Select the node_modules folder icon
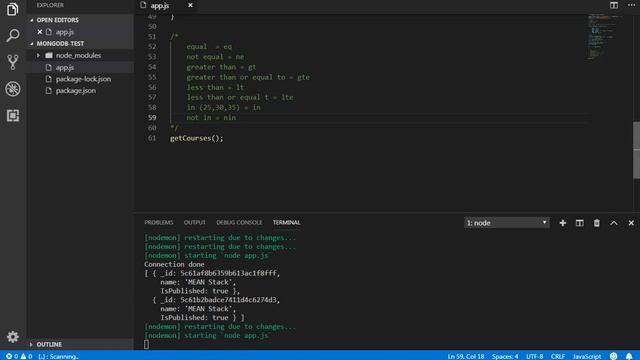Image resolution: width=640 pixels, height=360 pixels. (49, 55)
